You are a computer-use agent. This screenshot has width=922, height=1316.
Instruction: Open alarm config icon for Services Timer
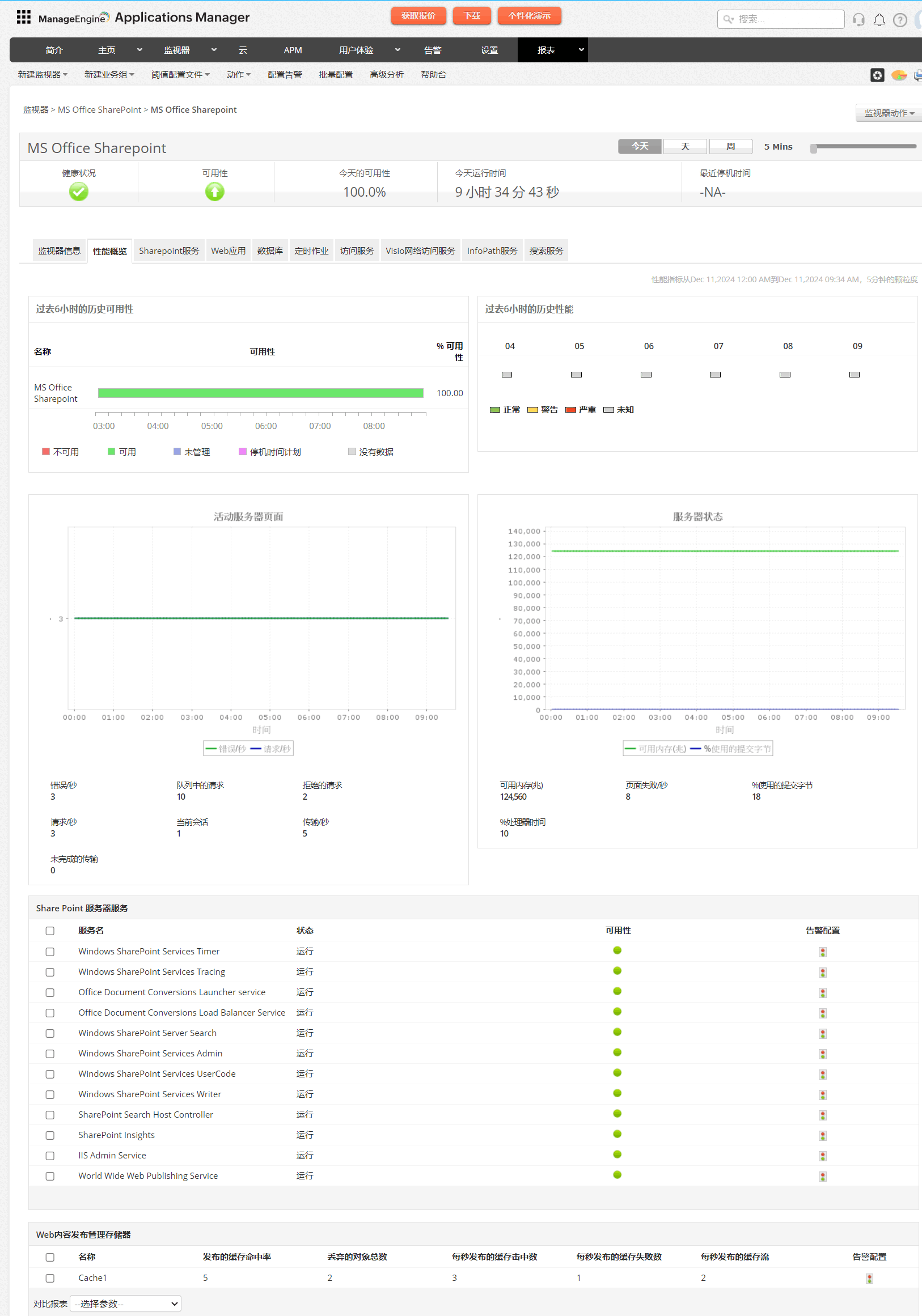822,952
